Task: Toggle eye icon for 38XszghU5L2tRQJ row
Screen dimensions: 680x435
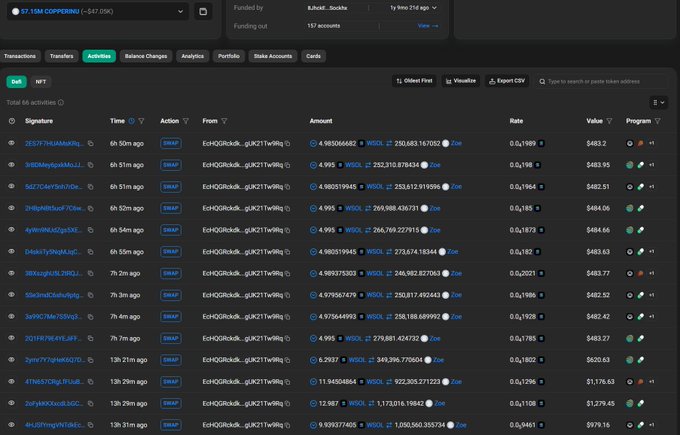Action: click(x=11, y=273)
